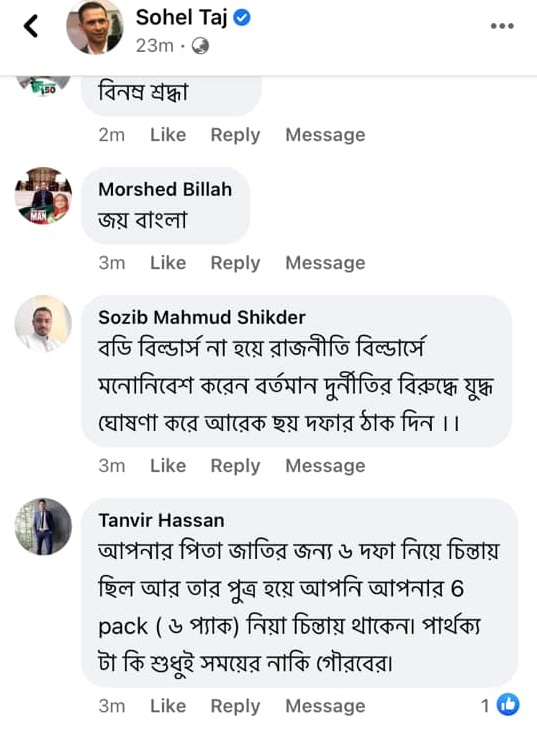Image resolution: width=537 pixels, height=733 pixels.
Task: Message Tanvir Hassan
Action: pyautogui.click(x=325, y=706)
